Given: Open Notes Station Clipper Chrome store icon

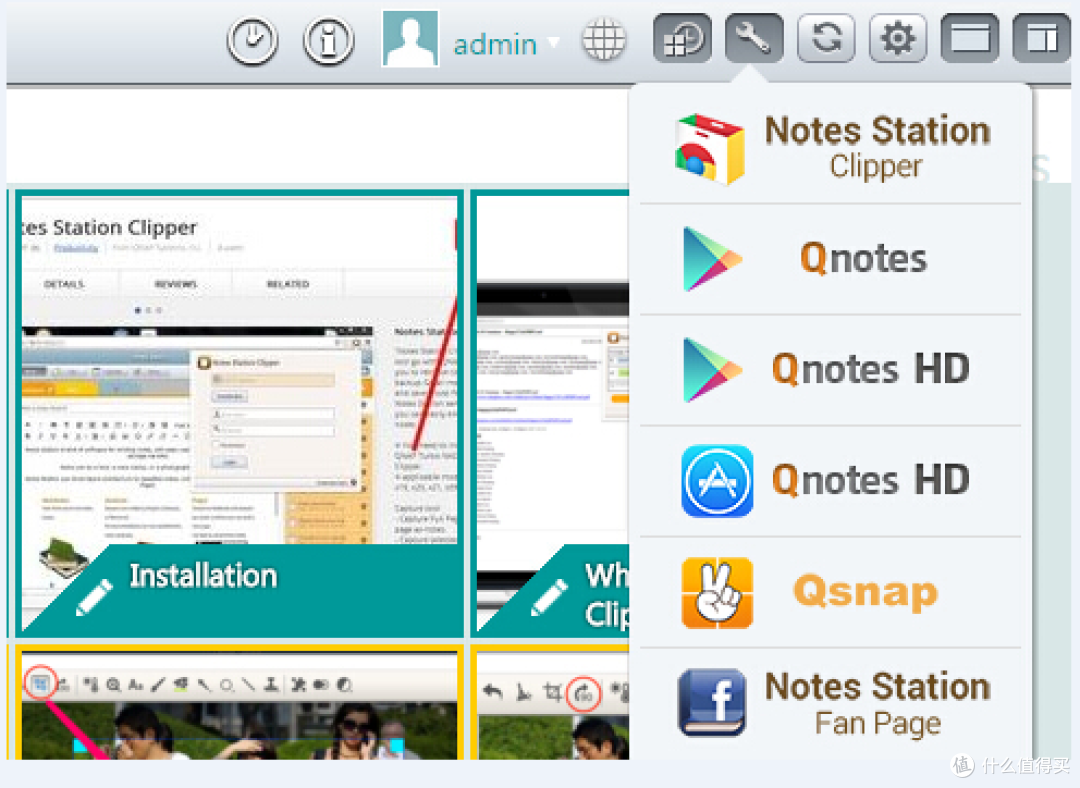Looking at the screenshot, I should [709, 149].
